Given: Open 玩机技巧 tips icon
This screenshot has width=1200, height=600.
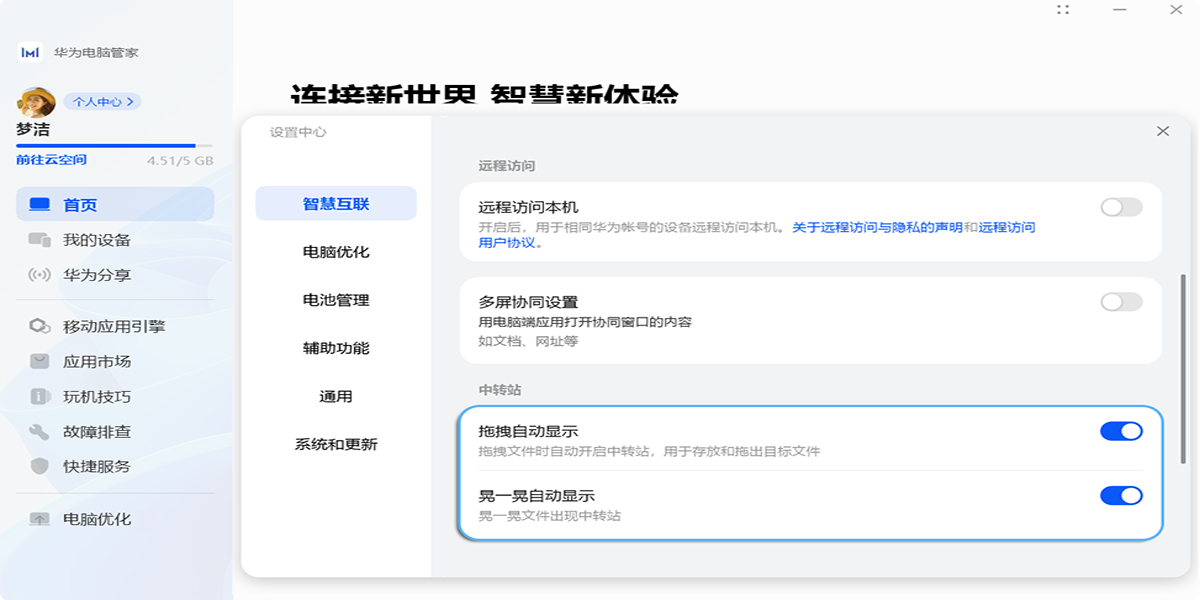Looking at the screenshot, I should tap(40, 397).
